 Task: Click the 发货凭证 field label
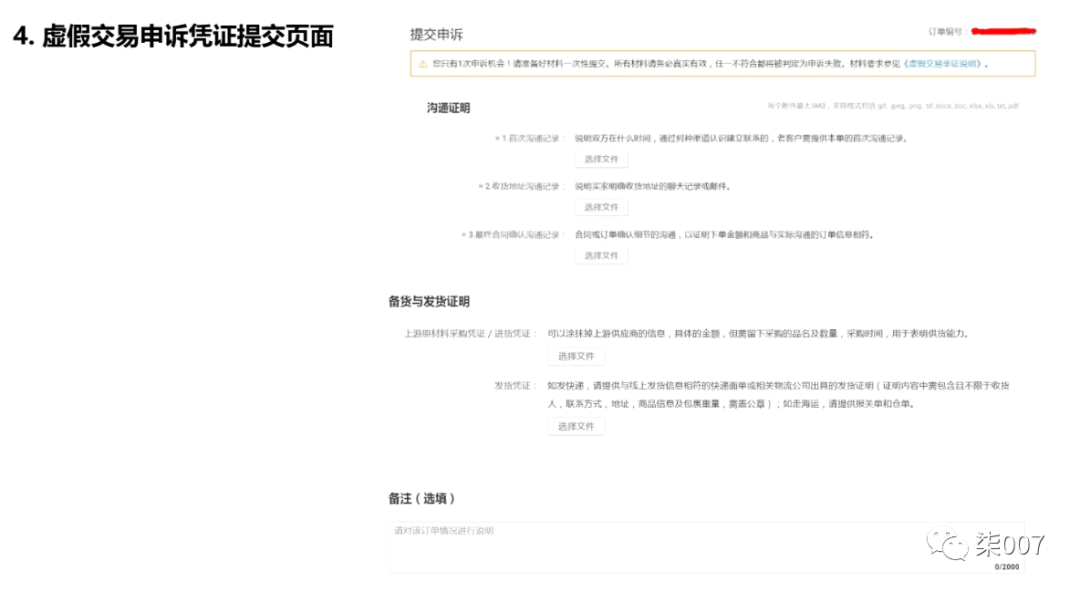click(x=513, y=383)
